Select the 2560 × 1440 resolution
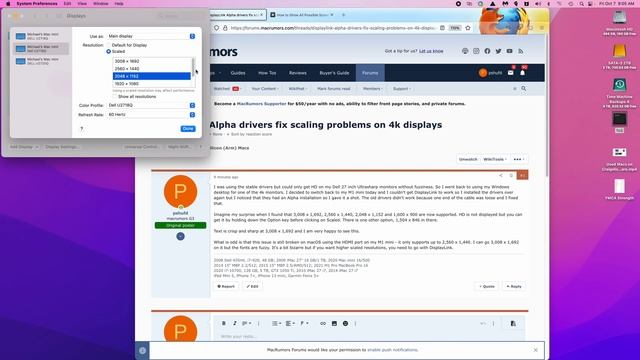This screenshot has height=360, width=640. (x=151, y=69)
